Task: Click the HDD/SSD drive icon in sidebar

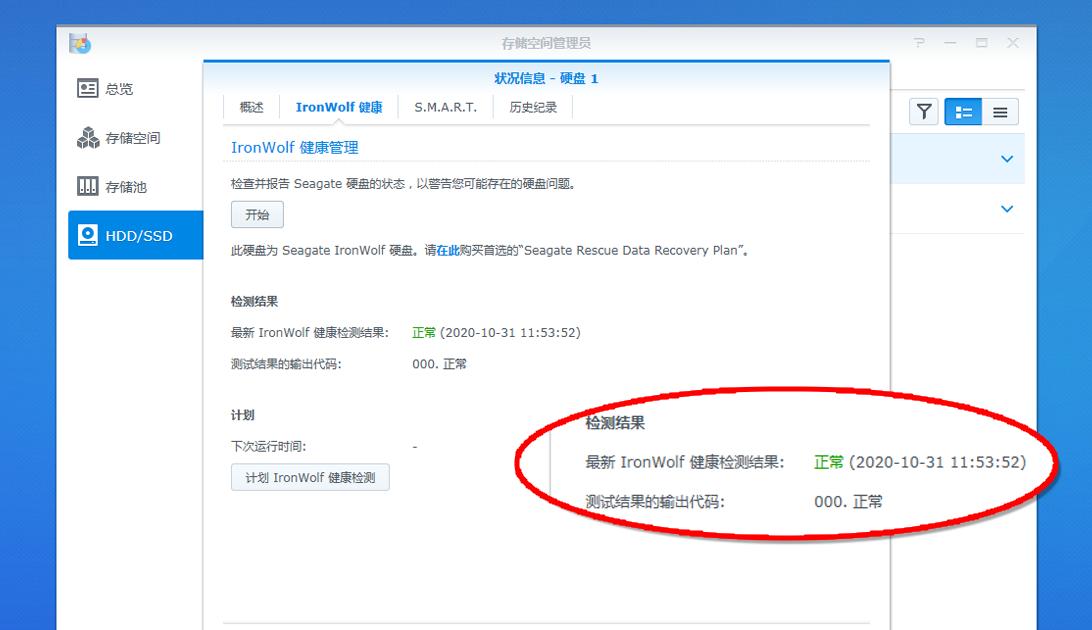Action: click(x=88, y=235)
